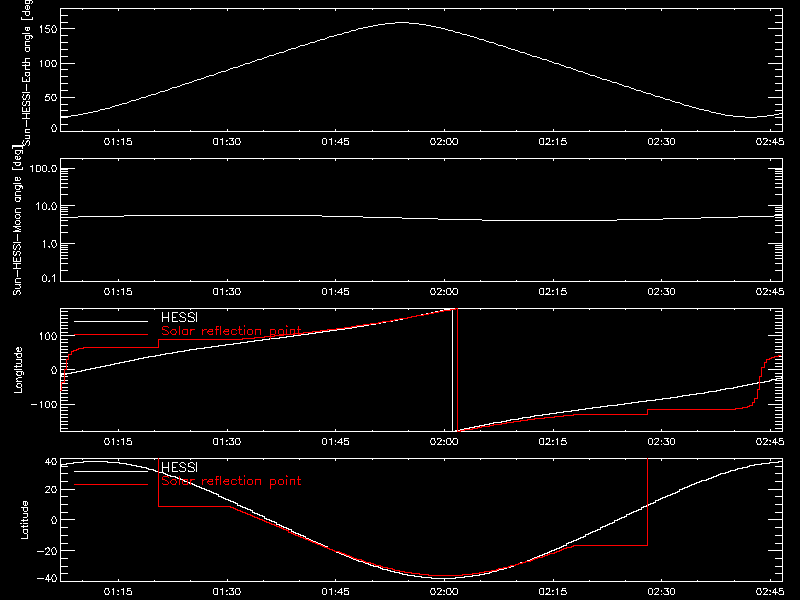The height and width of the screenshot is (600, 800).
Task: Click '02:30' time label under Moon angle plot
Action: click(x=661, y=292)
